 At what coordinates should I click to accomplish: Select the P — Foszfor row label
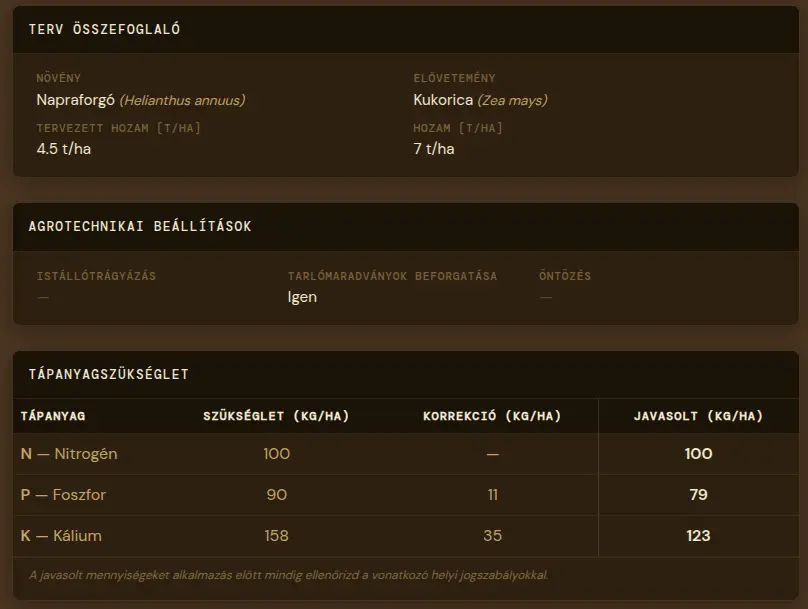coord(63,495)
